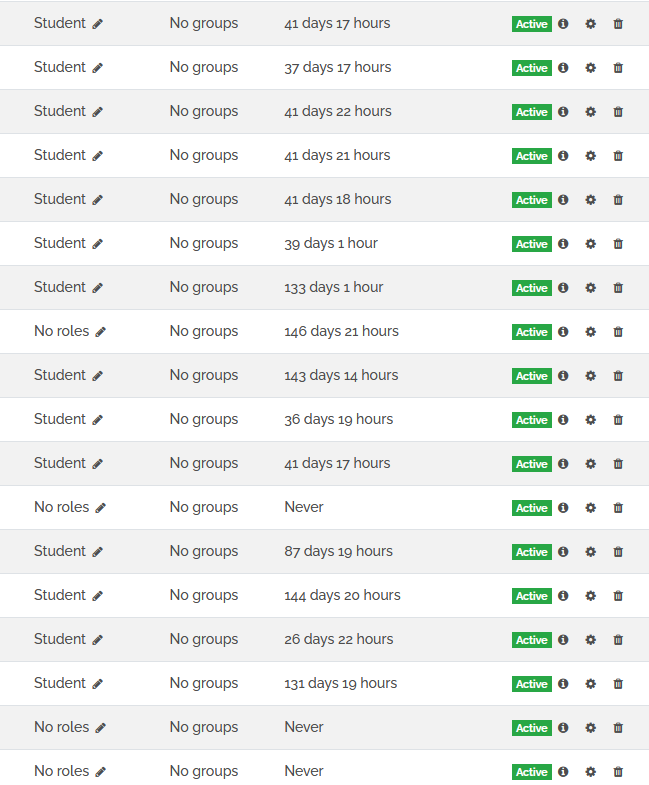
Task: Edit role pencil for 37 days 17 hours row
Action: (98, 68)
